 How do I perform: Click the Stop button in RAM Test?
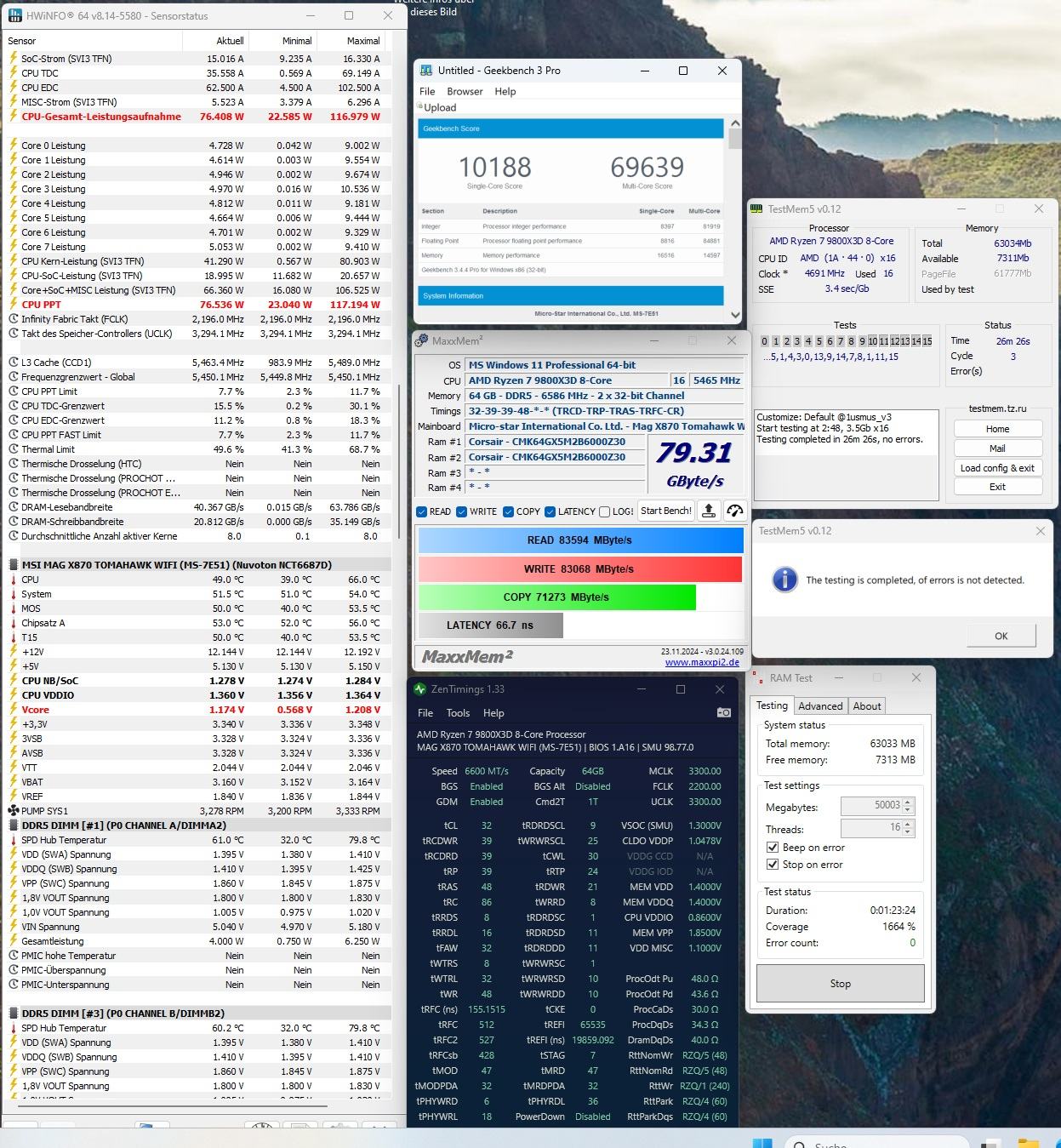click(x=841, y=984)
